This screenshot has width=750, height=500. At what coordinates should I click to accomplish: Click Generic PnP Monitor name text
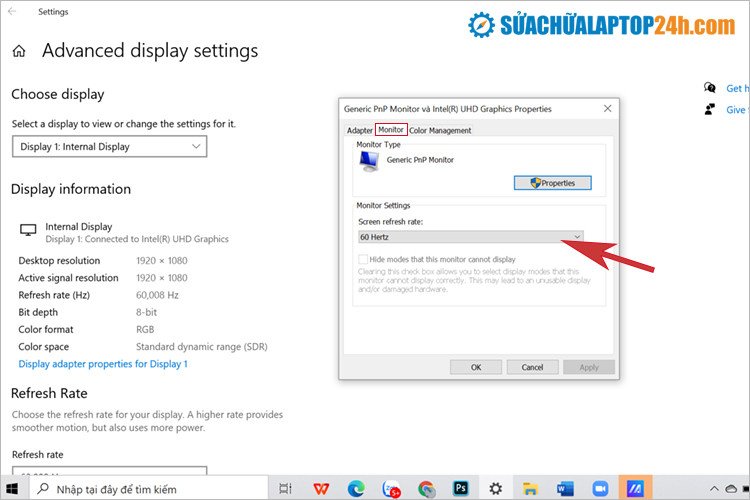coord(420,160)
